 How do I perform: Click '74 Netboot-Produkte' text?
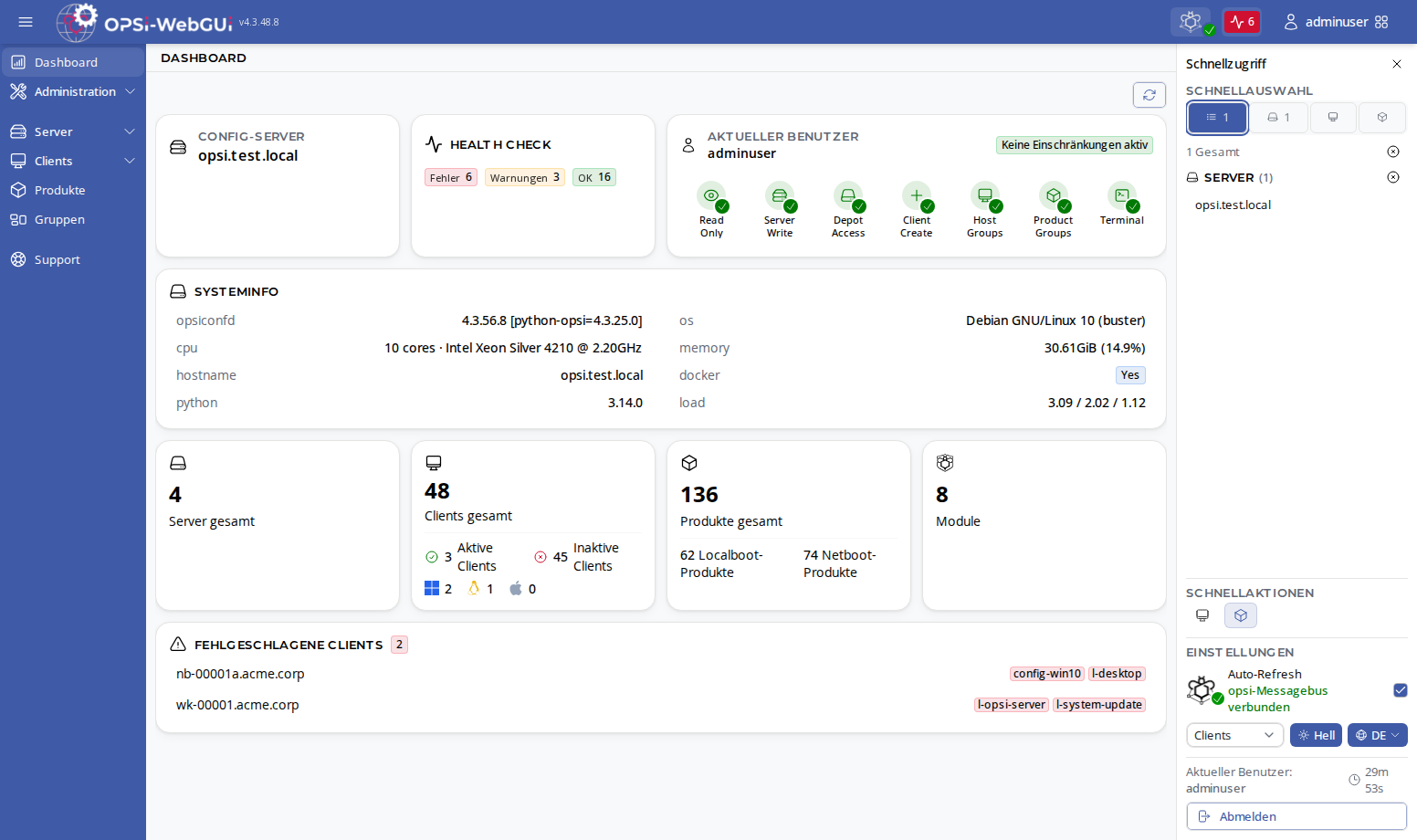pyautogui.click(x=840, y=563)
